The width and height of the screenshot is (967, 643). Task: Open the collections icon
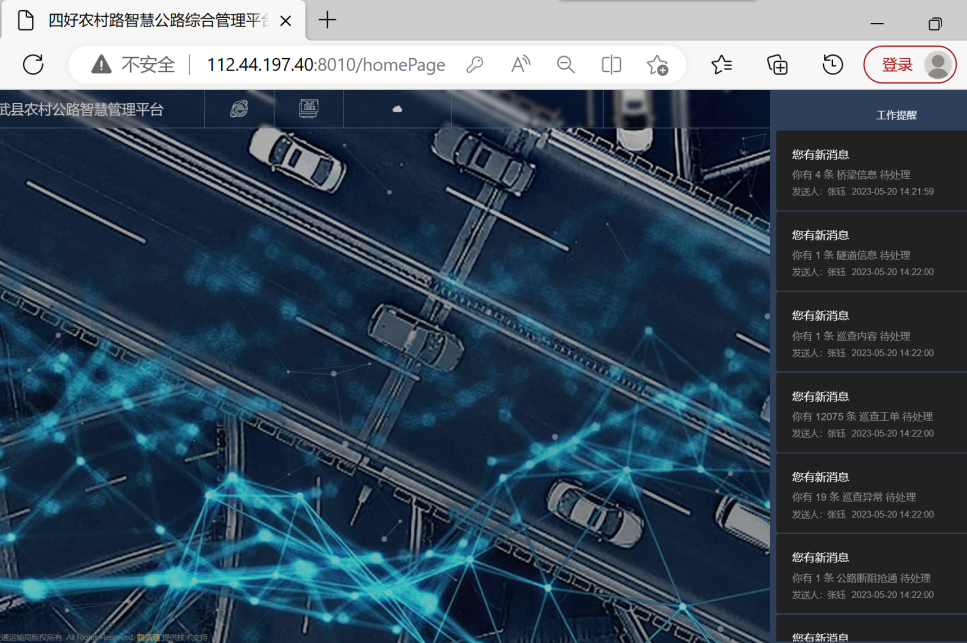[777, 65]
